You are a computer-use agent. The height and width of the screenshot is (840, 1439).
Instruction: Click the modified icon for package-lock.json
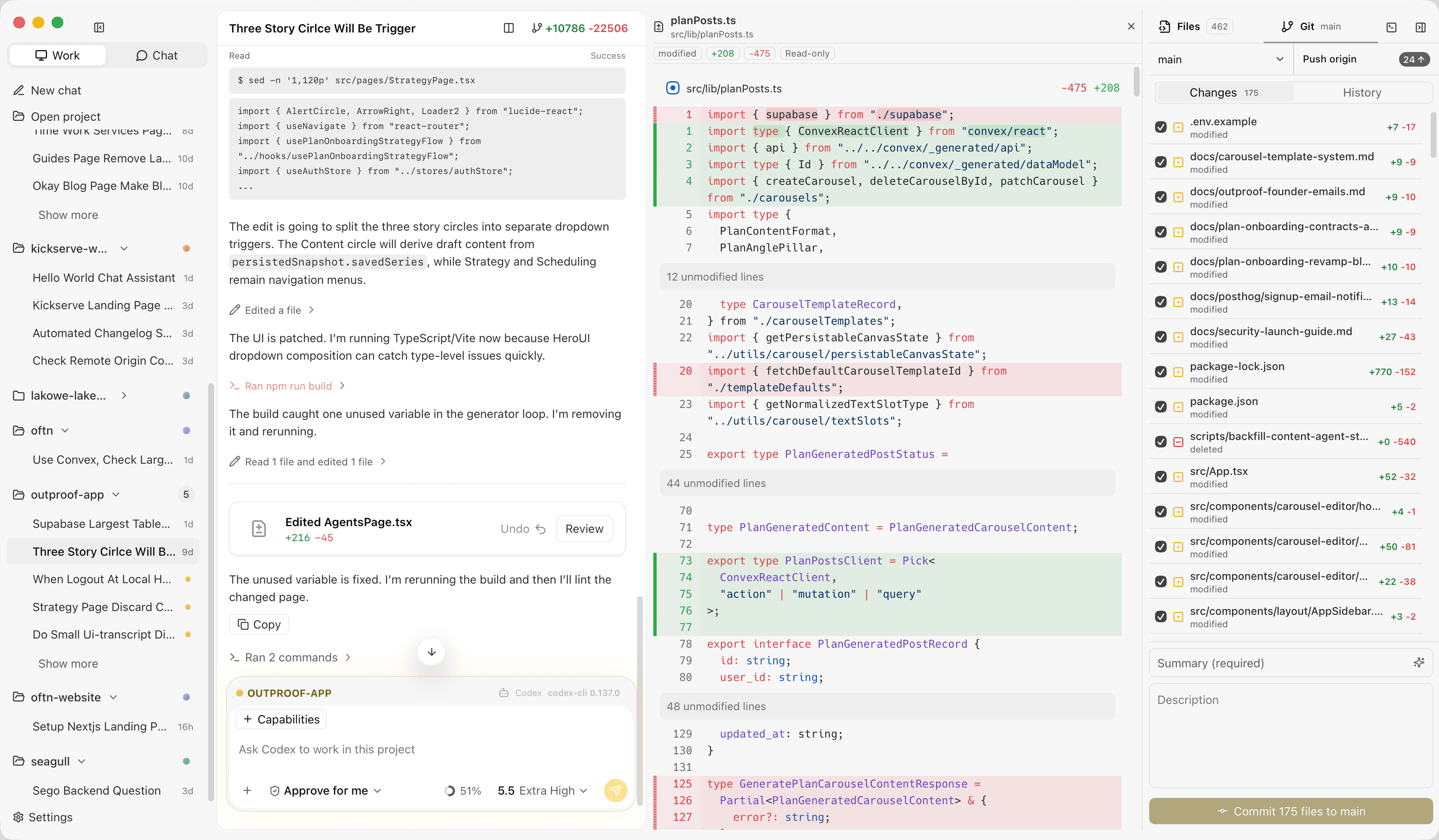pyautogui.click(x=1178, y=372)
